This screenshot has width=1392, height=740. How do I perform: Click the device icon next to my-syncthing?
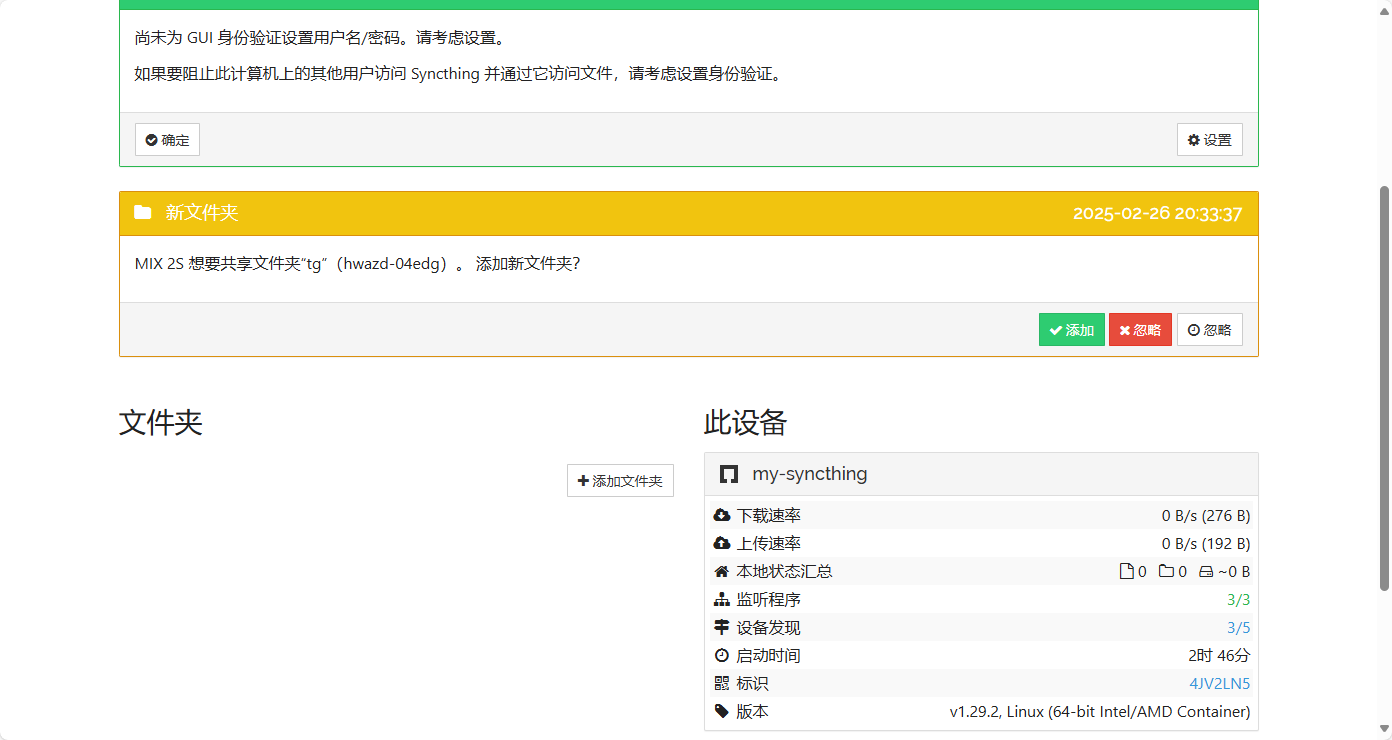[x=729, y=474]
